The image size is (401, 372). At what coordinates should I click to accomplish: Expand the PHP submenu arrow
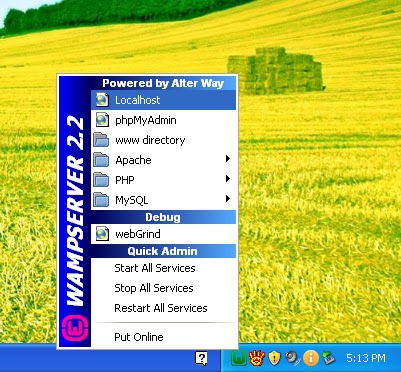click(228, 179)
